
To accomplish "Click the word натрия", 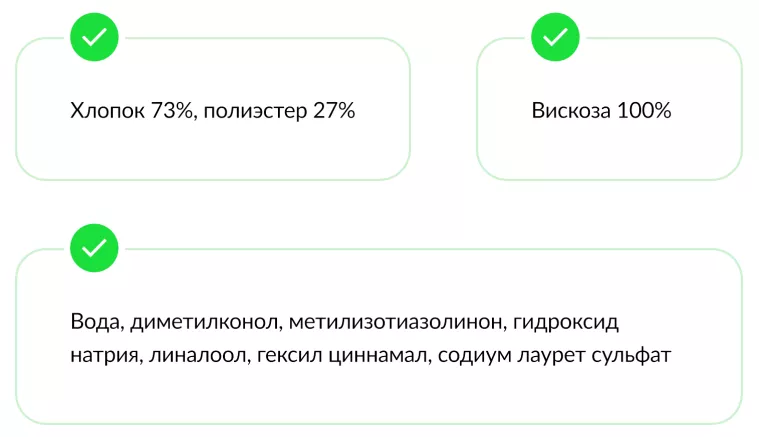I will (x=101, y=355).
